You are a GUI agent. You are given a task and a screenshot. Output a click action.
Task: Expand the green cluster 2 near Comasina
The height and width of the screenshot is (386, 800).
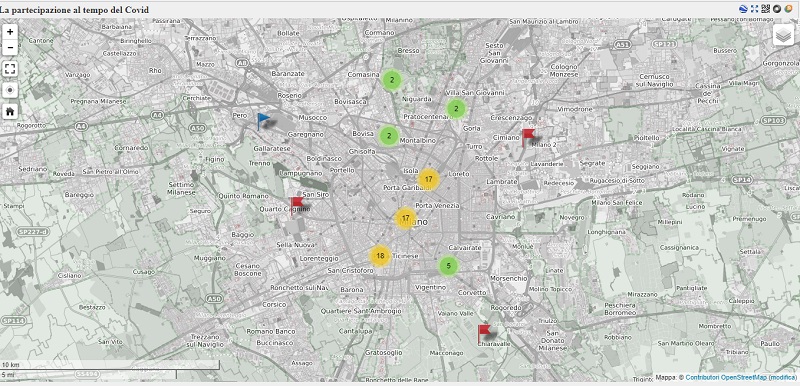391,80
